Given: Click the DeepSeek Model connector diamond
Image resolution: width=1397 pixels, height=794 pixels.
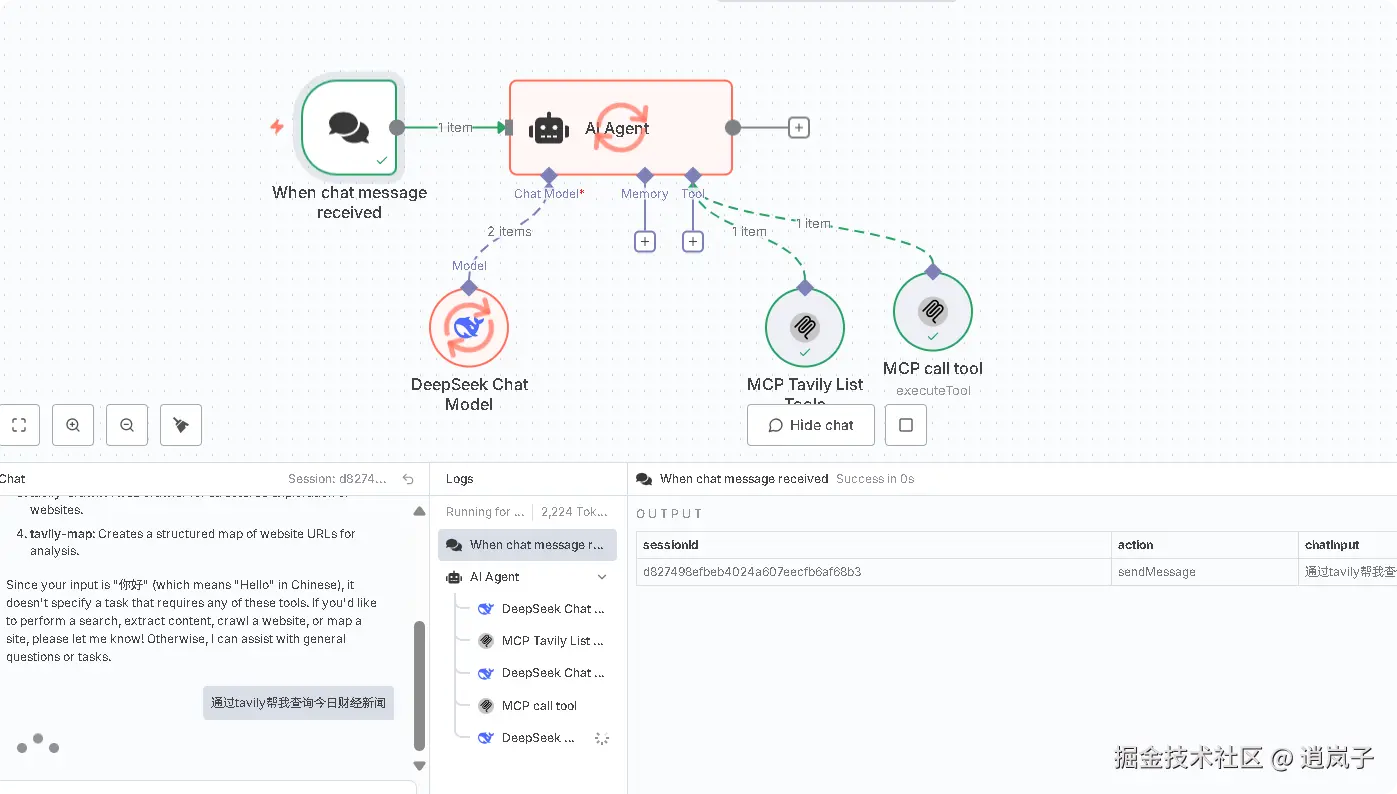Looking at the screenshot, I should pyautogui.click(x=469, y=288).
